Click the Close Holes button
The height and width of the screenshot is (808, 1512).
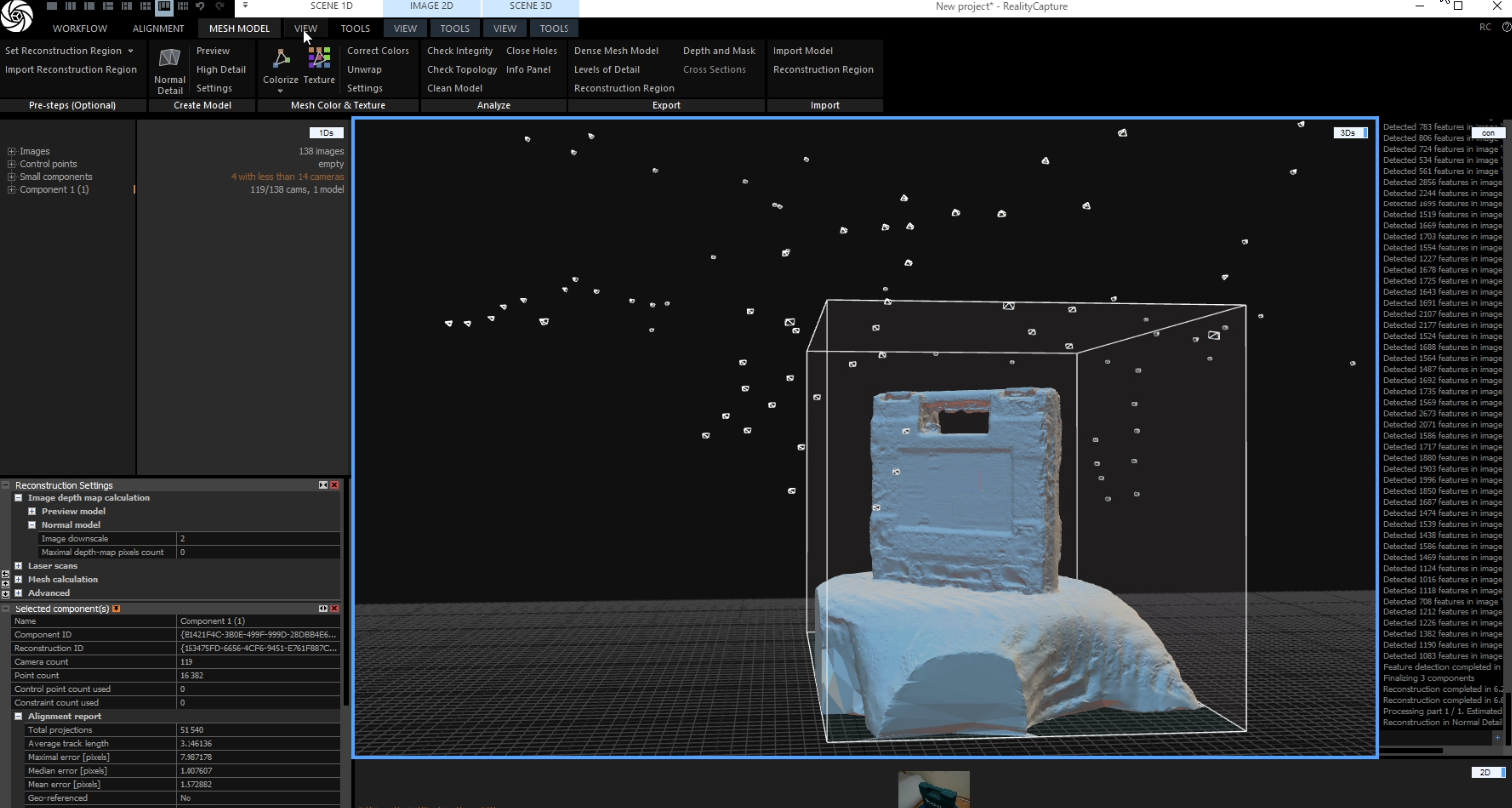(x=531, y=51)
